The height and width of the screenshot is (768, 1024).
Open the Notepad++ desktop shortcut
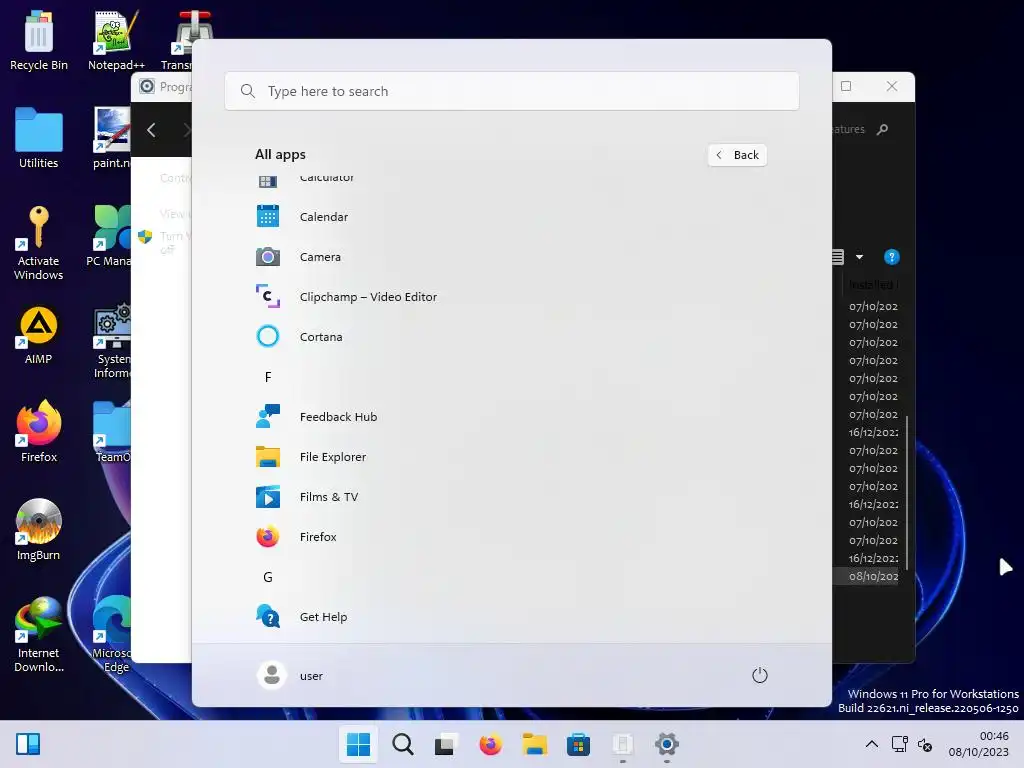(x=116, y=40)
